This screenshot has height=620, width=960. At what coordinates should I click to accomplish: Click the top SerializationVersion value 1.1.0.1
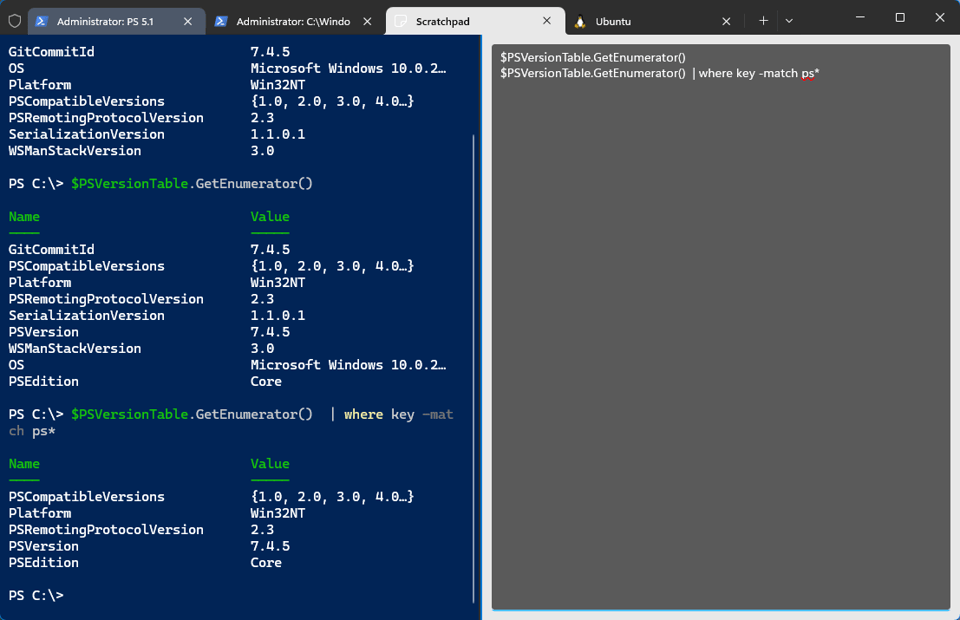coord(277,135)
